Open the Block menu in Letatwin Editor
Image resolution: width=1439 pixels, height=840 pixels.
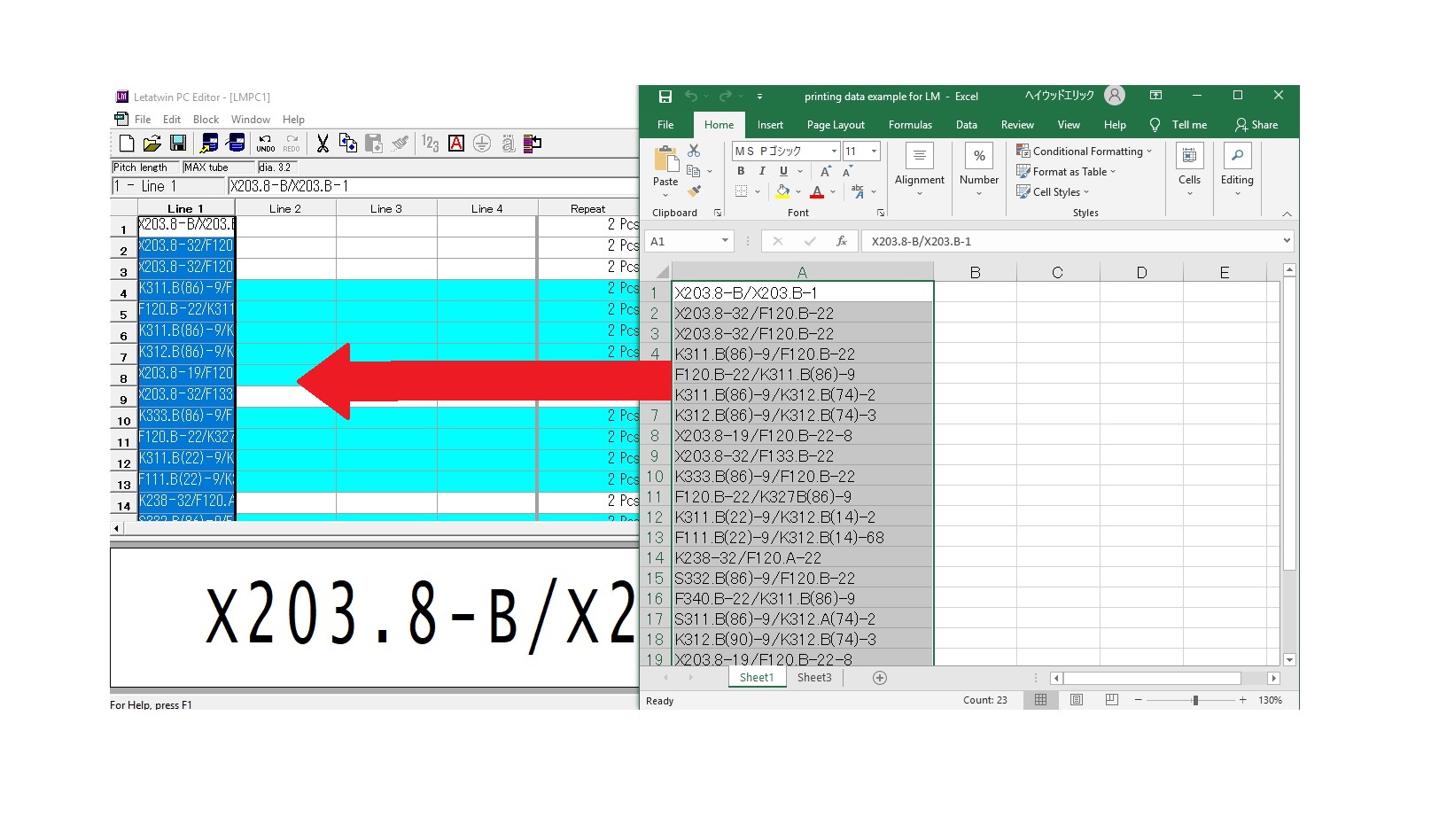[206, 120]
